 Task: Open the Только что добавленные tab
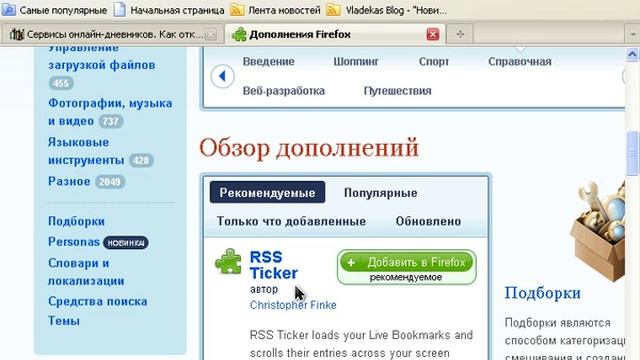pos(291,221)
